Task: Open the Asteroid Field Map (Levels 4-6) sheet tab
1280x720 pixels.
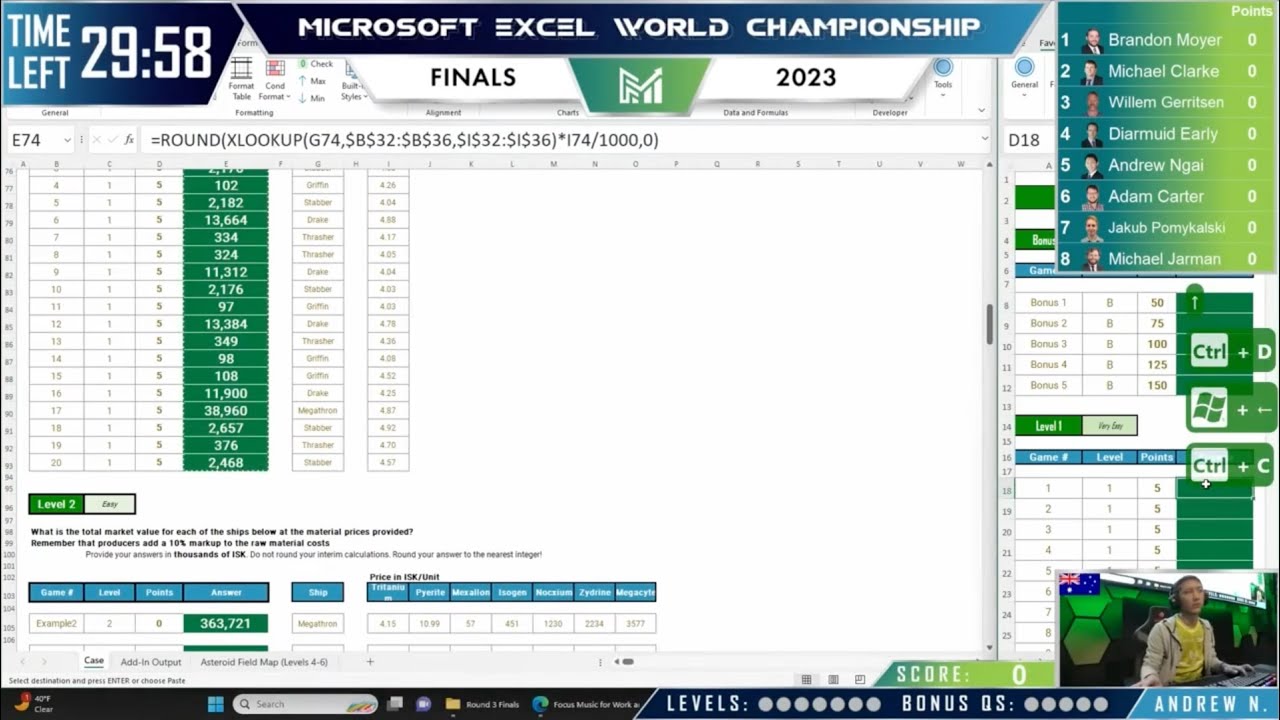Action: coord(264,661)
